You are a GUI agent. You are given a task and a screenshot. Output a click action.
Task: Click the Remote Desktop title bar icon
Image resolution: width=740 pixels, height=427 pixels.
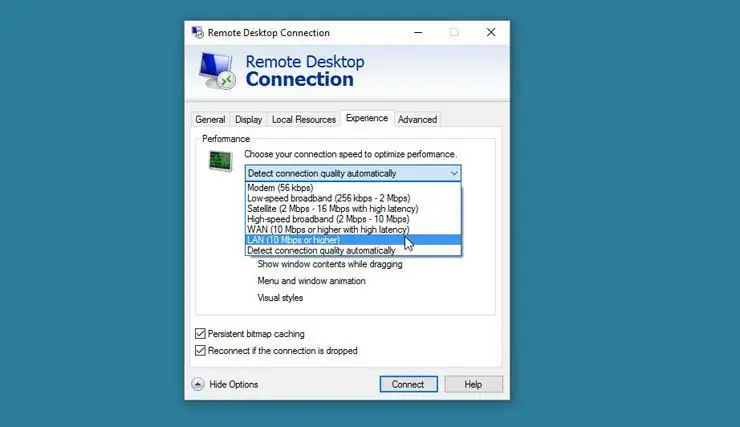(198, 32)
